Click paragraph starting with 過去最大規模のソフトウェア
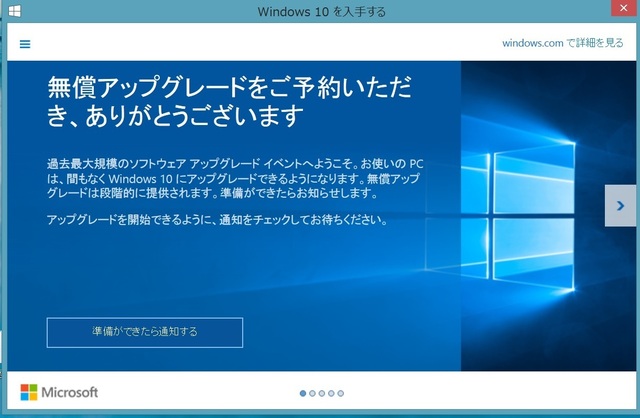Screen dimensions: 640x418 (x=235, y=178)
